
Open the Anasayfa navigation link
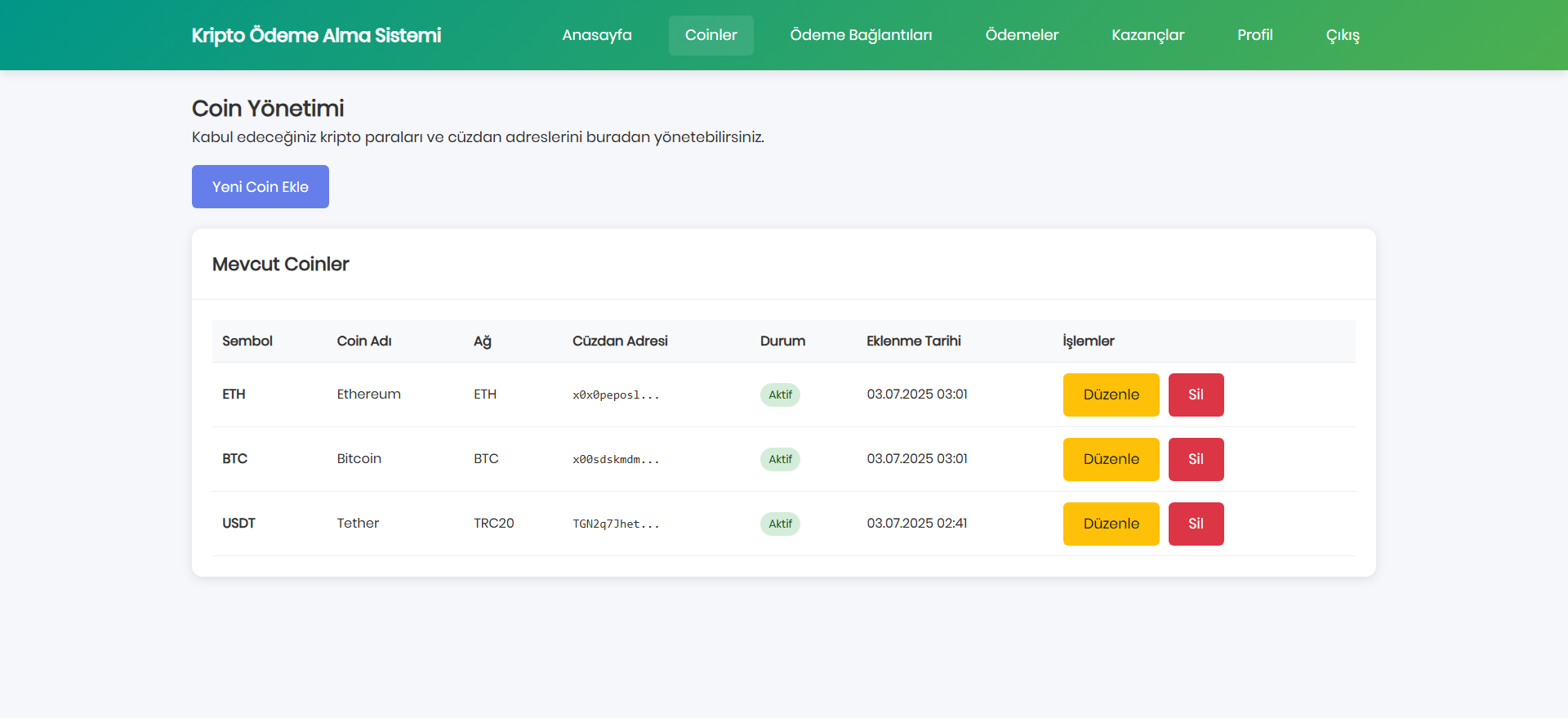click(x=596, y=35)
